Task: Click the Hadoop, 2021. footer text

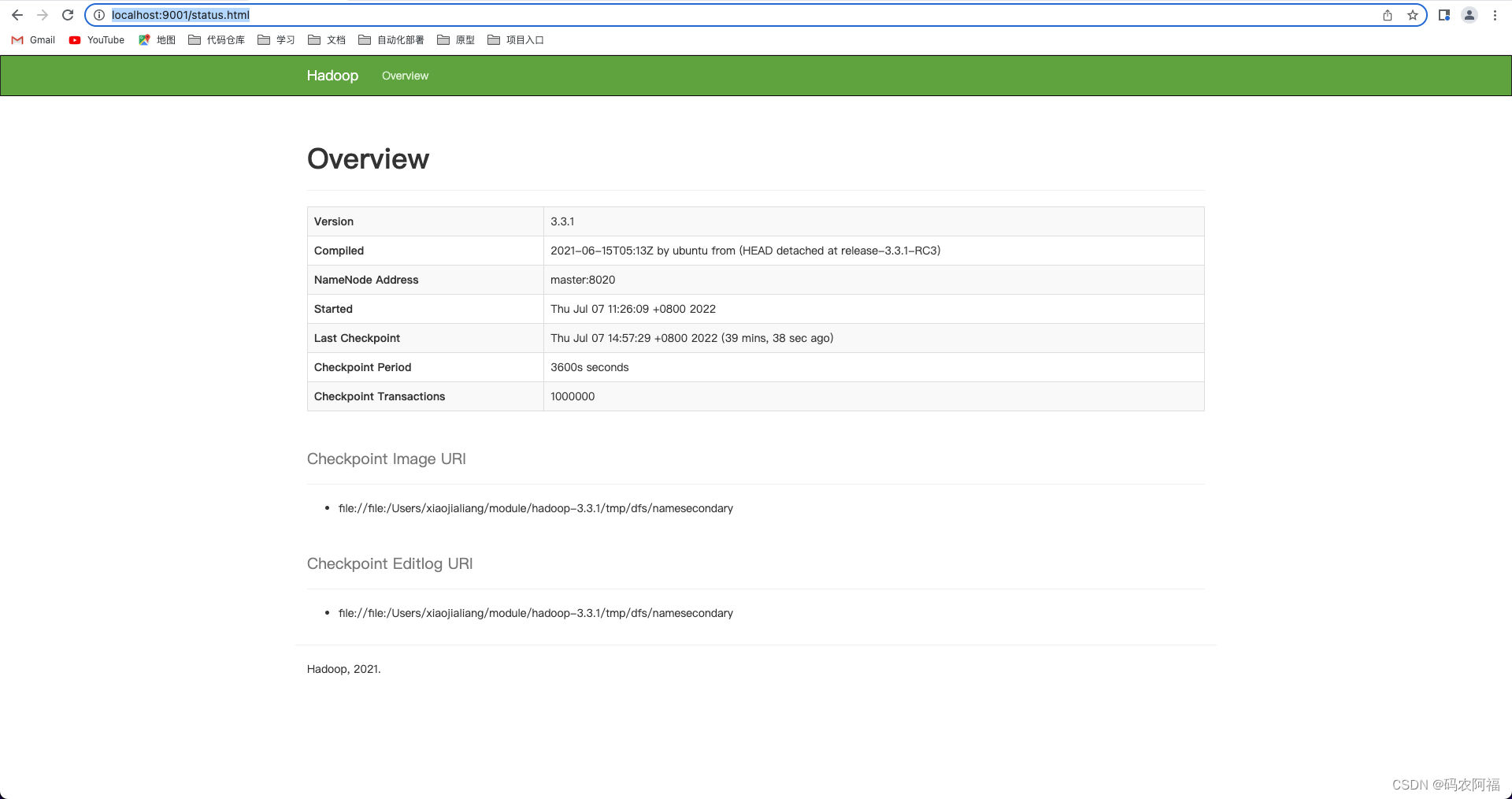Action: tap(343, 669)
